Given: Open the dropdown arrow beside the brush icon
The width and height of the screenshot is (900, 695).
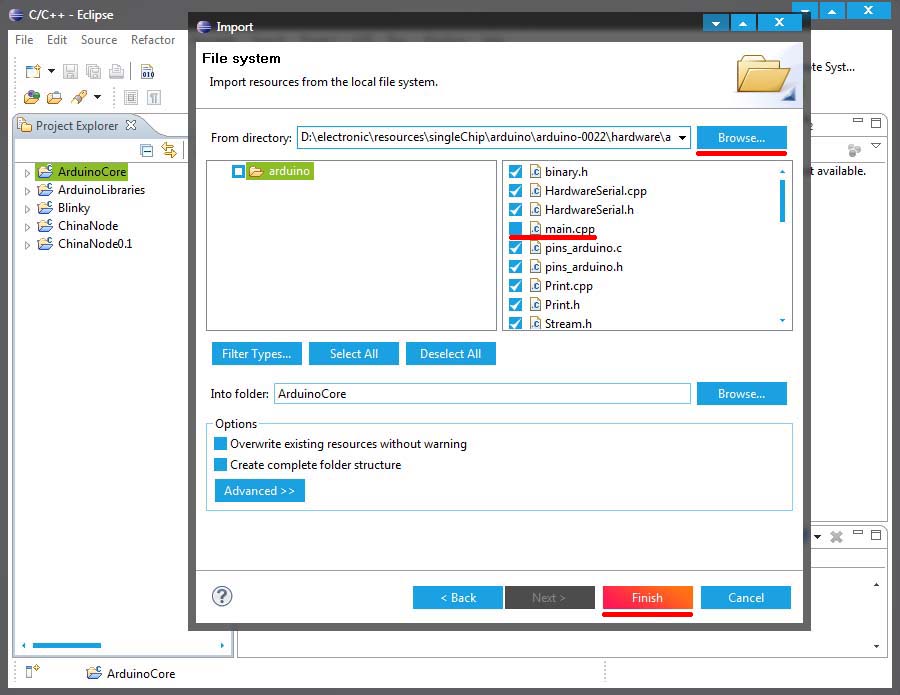Looking at the screenshot, I should (x=98, y=97).
